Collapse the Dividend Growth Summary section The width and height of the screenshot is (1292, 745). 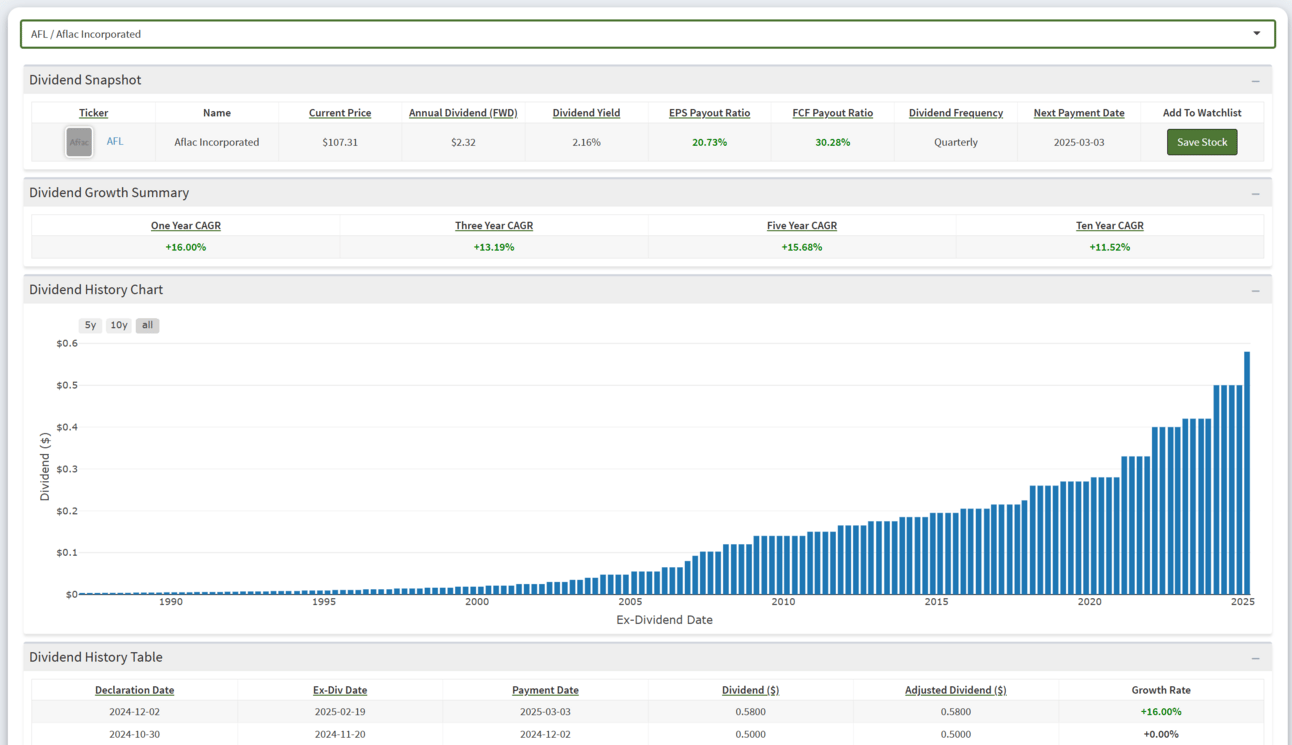click(1255, 193)
